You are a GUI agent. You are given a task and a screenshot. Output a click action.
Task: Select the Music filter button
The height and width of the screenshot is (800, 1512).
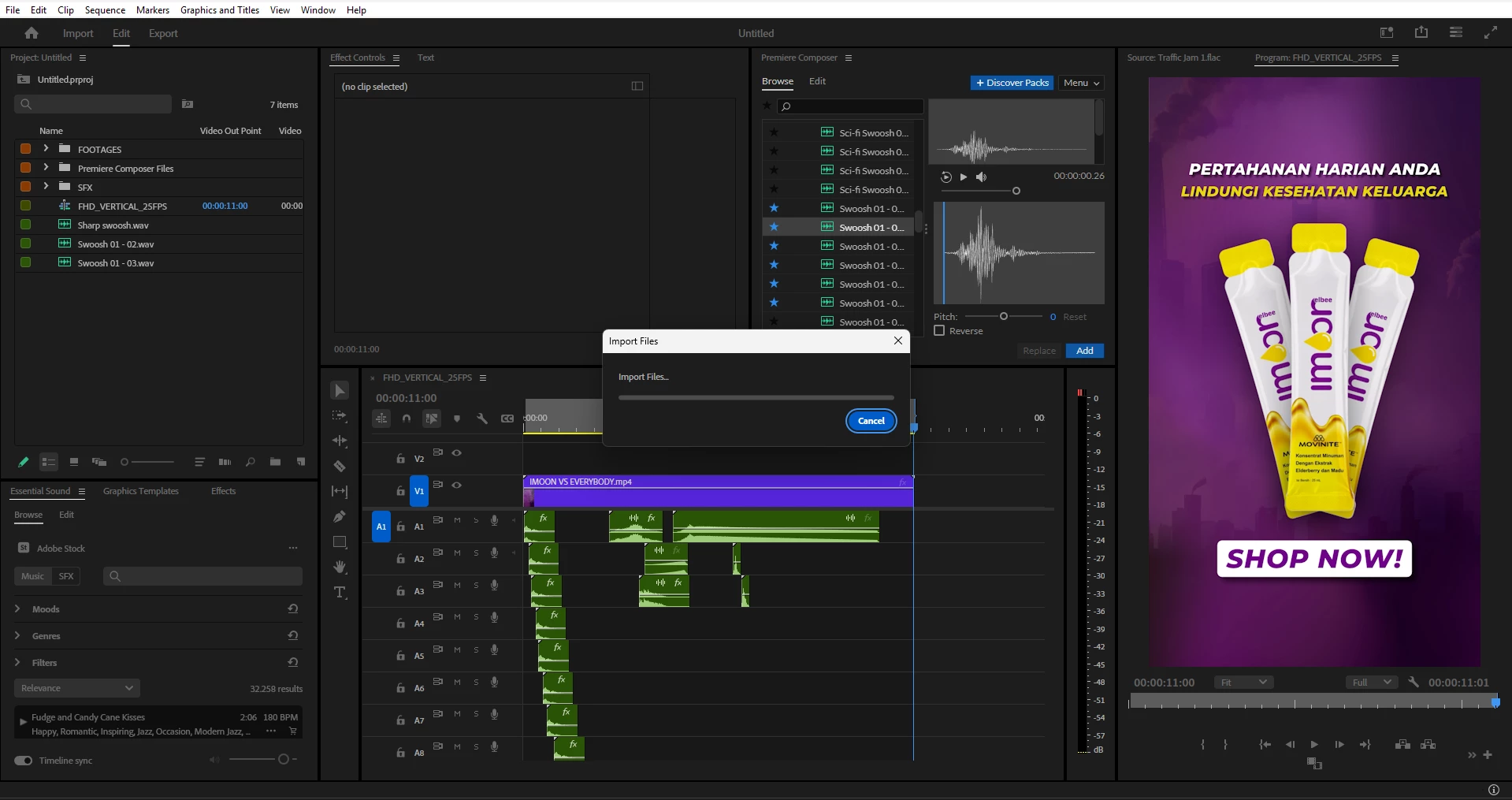[32, 576]
